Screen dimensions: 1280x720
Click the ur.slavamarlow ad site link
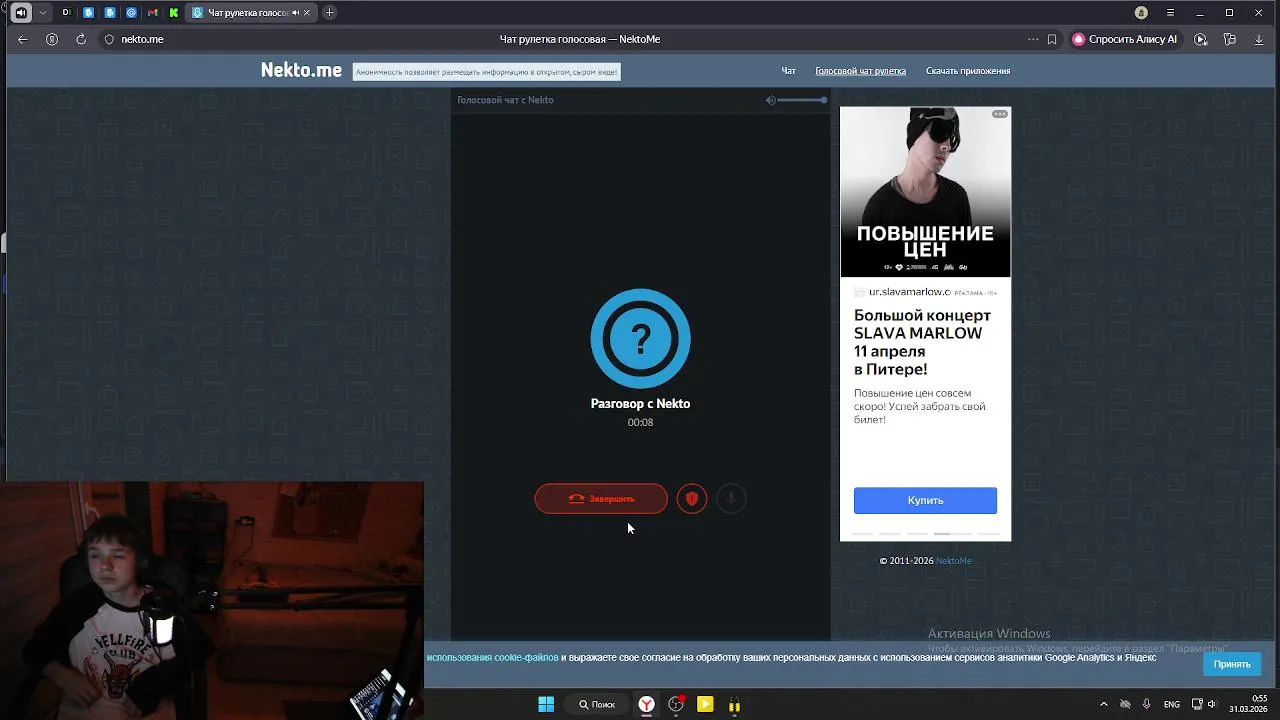(909, 292)
